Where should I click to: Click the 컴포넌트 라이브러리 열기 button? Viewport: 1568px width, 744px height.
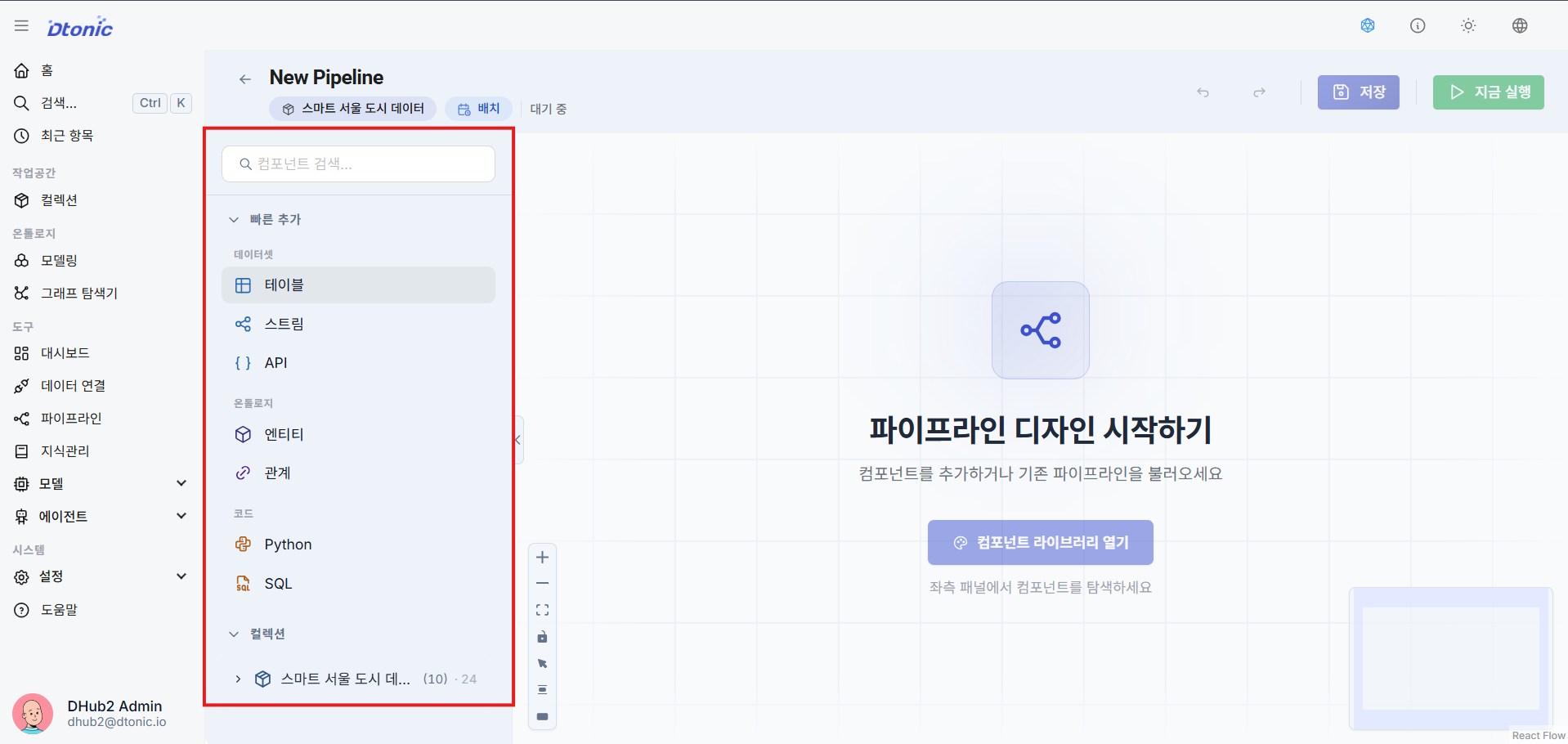(x=1040, y=543)
